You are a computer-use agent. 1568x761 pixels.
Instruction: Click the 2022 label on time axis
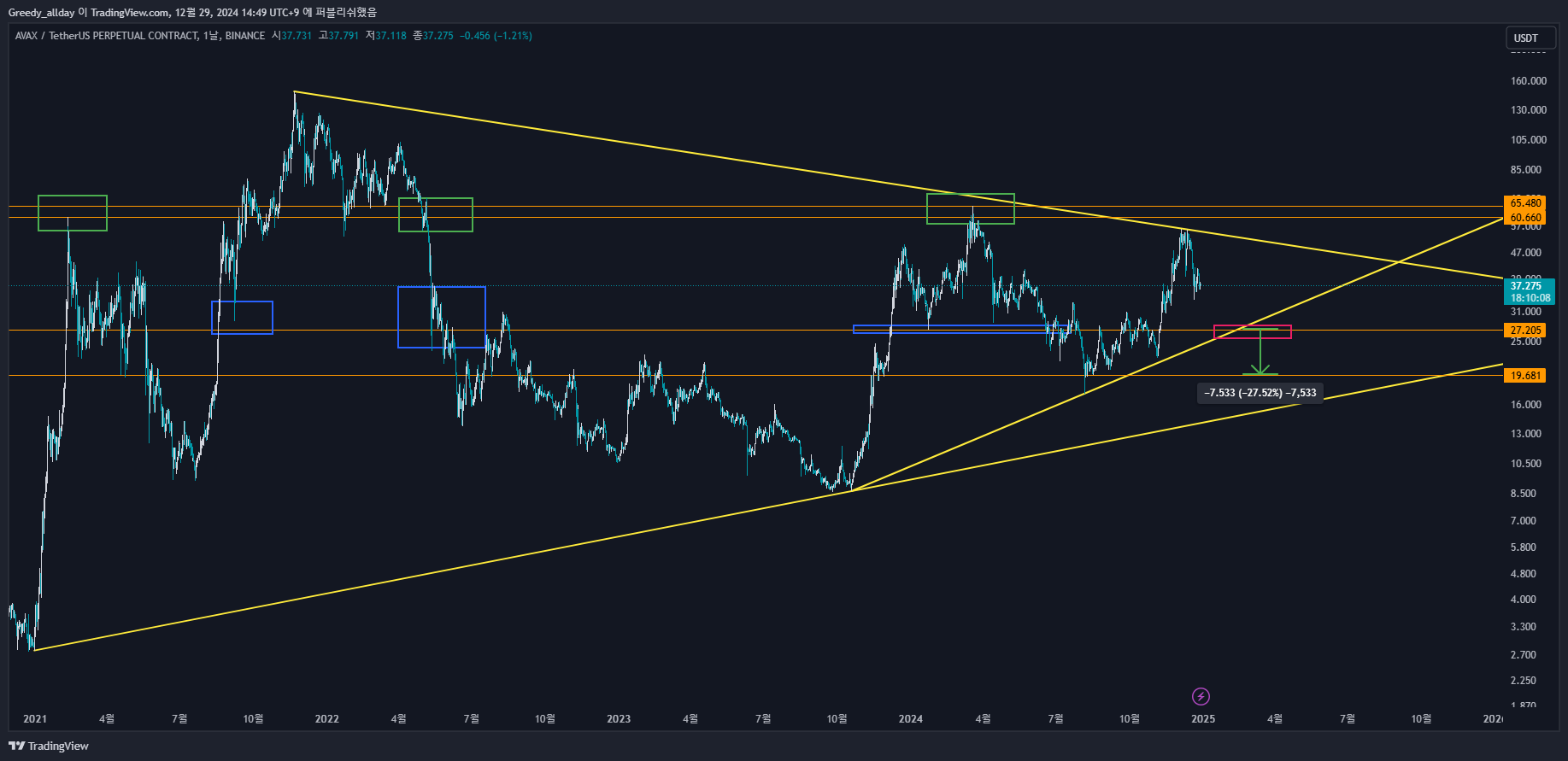point(327,719)
